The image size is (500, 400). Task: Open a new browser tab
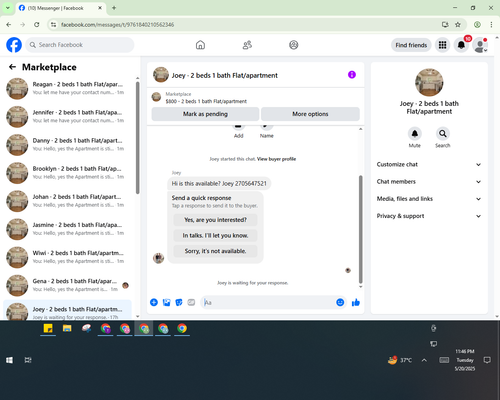[x=114, y=8]
